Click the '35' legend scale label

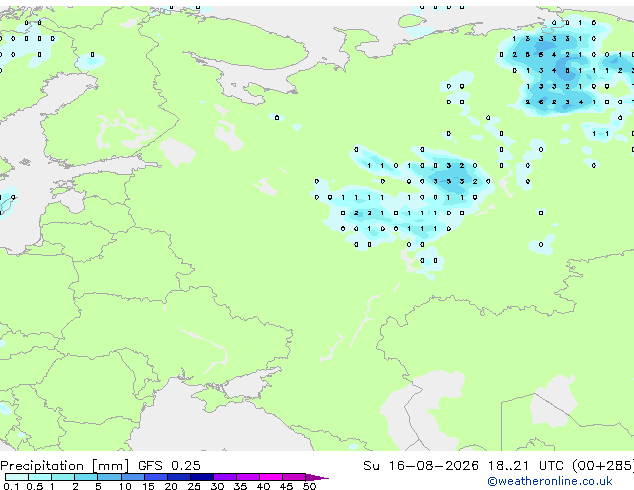240,486
